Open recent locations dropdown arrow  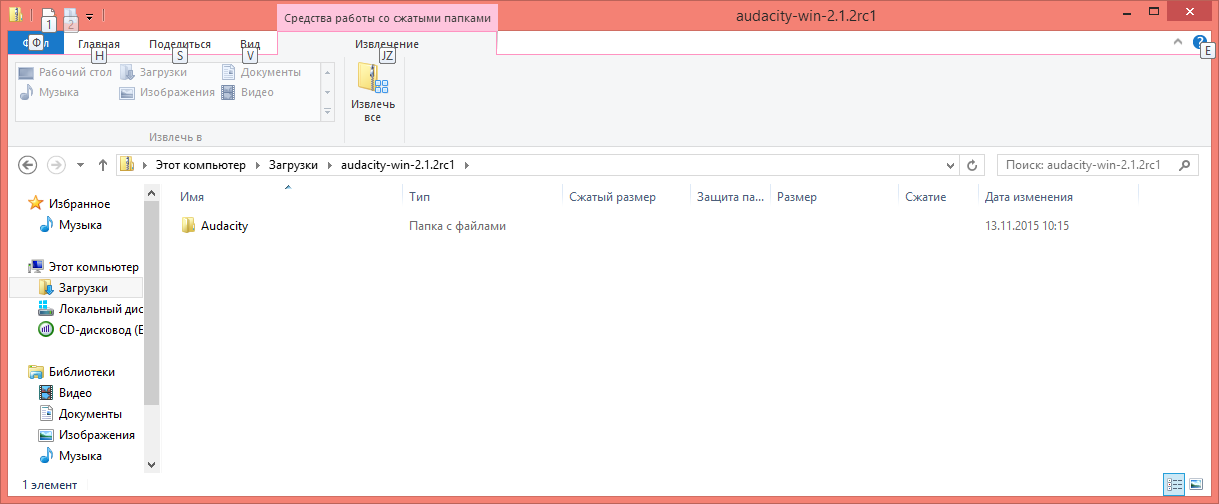(79, 165)
